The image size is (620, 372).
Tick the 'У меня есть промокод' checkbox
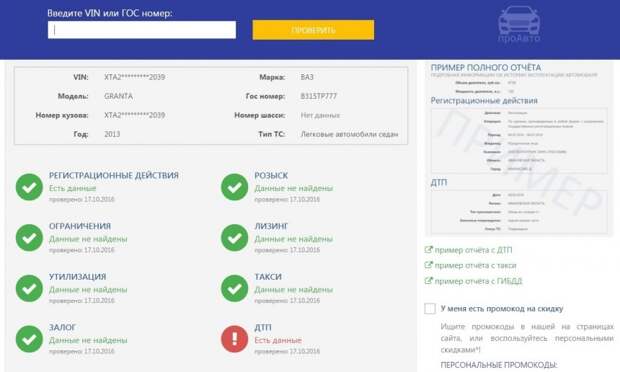coord(430,308)
